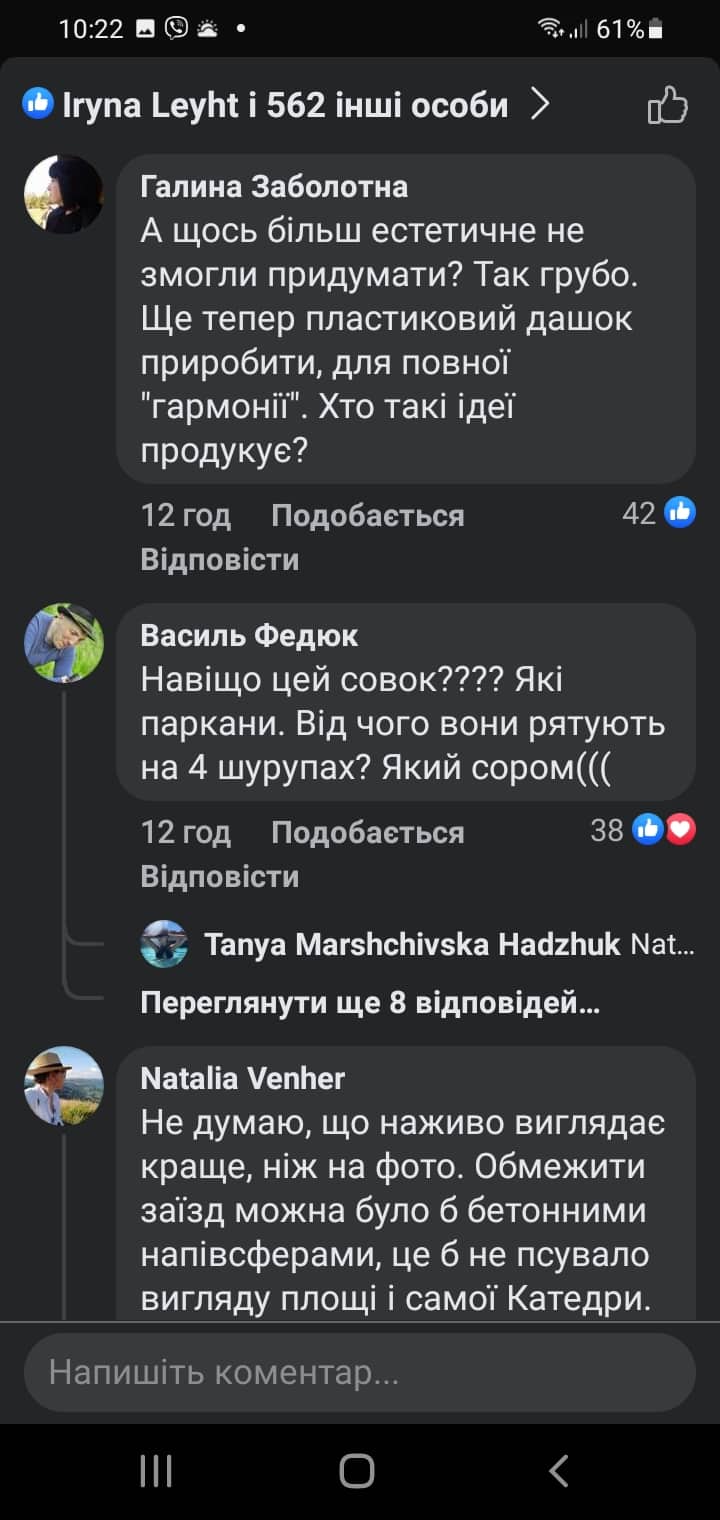This screenshot has width=720, height=1520.
Task: Tap the thumbs-up Like icon in top right
Action: pyautogui.click(x=668, y=105)
